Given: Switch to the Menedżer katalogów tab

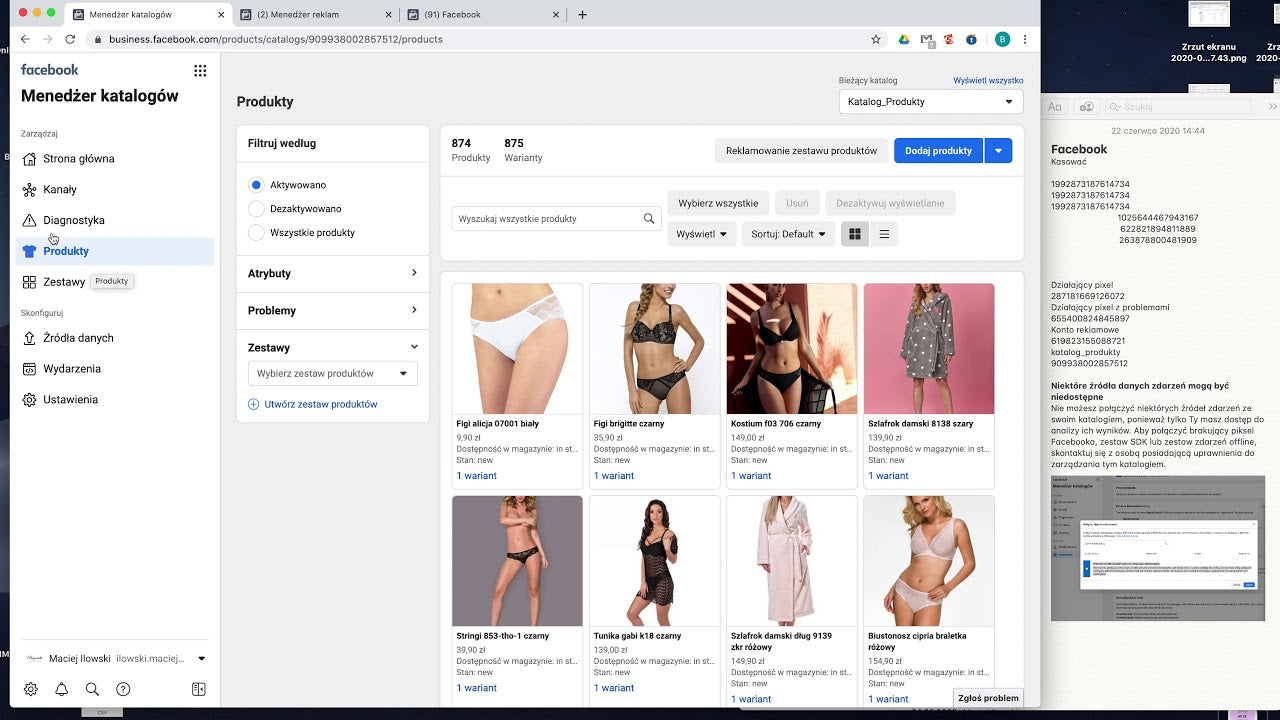Looking at the screenshot, I should point(146,15).
